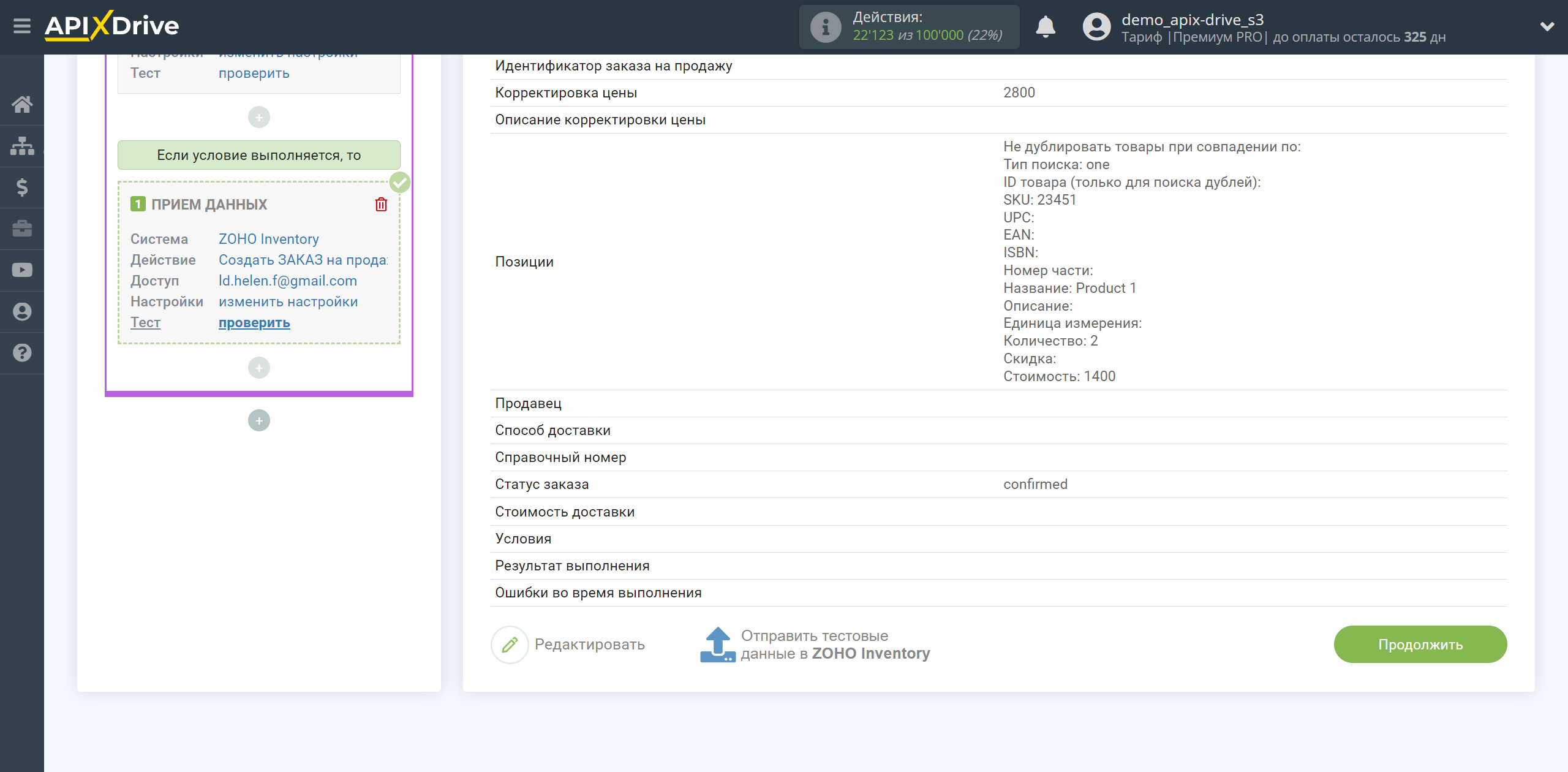Add a new block below the purple frame
The width and height of the screenshot is (1568, 772).
(259, 420)
